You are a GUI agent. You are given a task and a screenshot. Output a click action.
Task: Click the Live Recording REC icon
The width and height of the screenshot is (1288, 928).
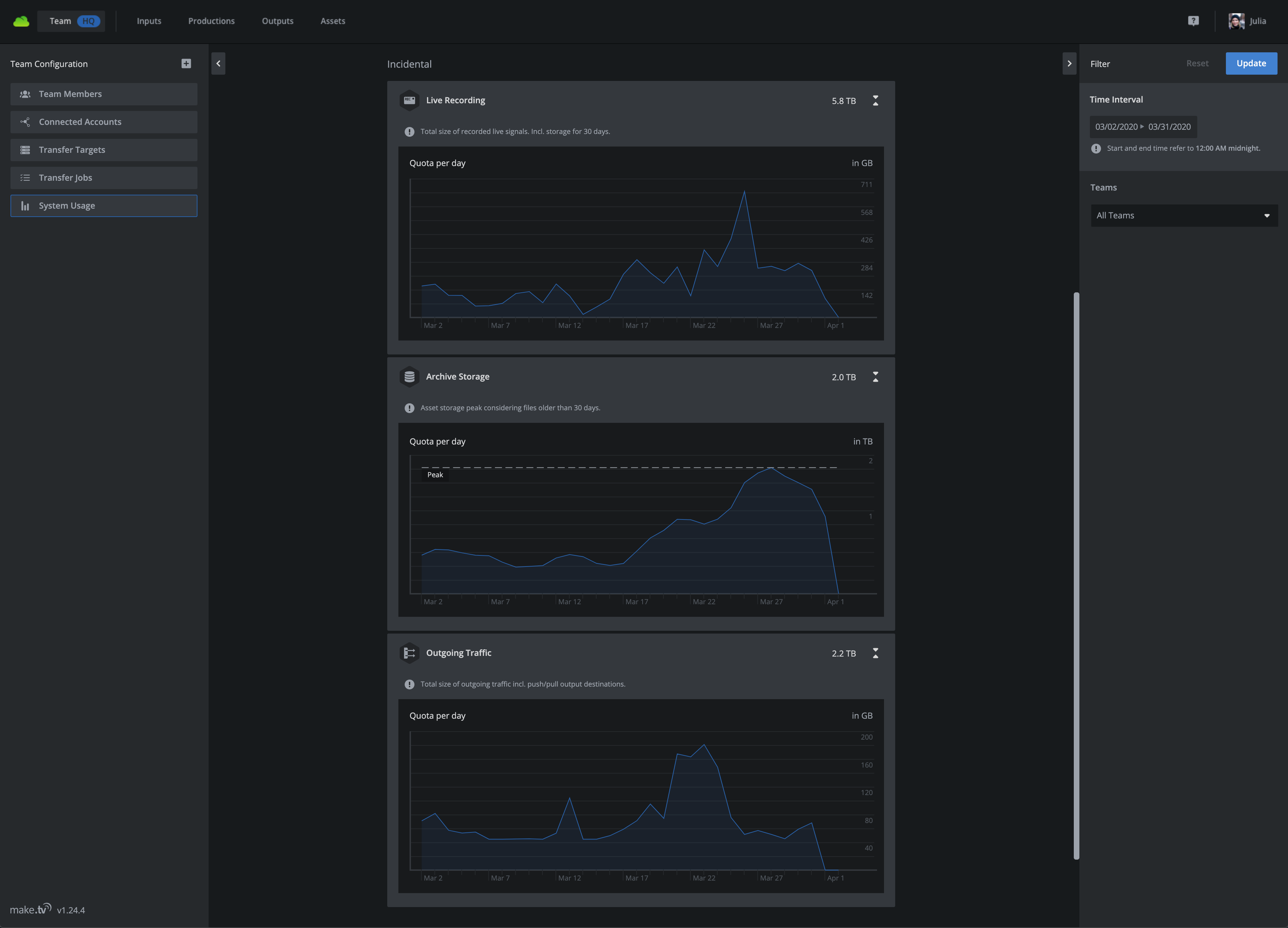coord(409,100)
